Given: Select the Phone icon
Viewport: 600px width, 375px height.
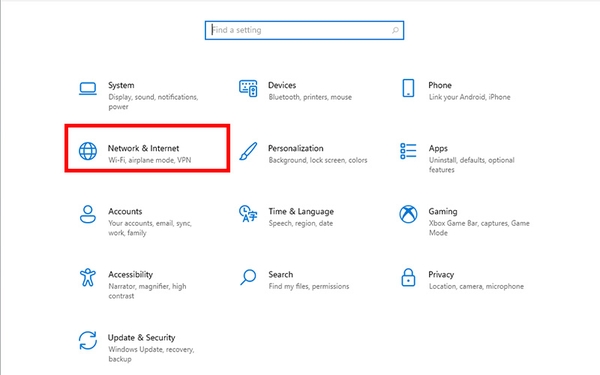Looking at the screenshot, I should point(408,88).
